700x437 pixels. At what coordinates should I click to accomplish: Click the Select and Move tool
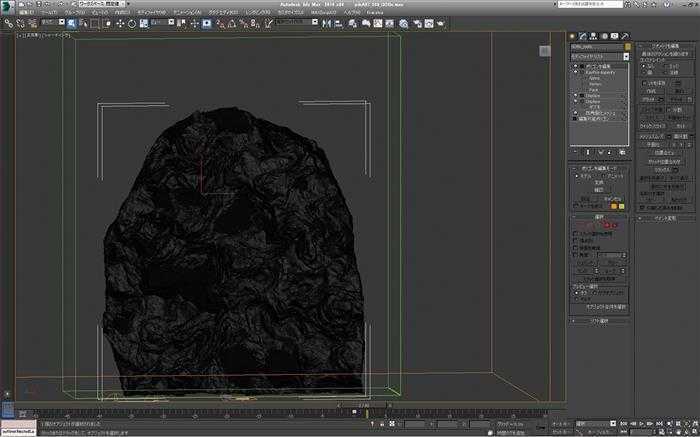(x=121, y=23)
